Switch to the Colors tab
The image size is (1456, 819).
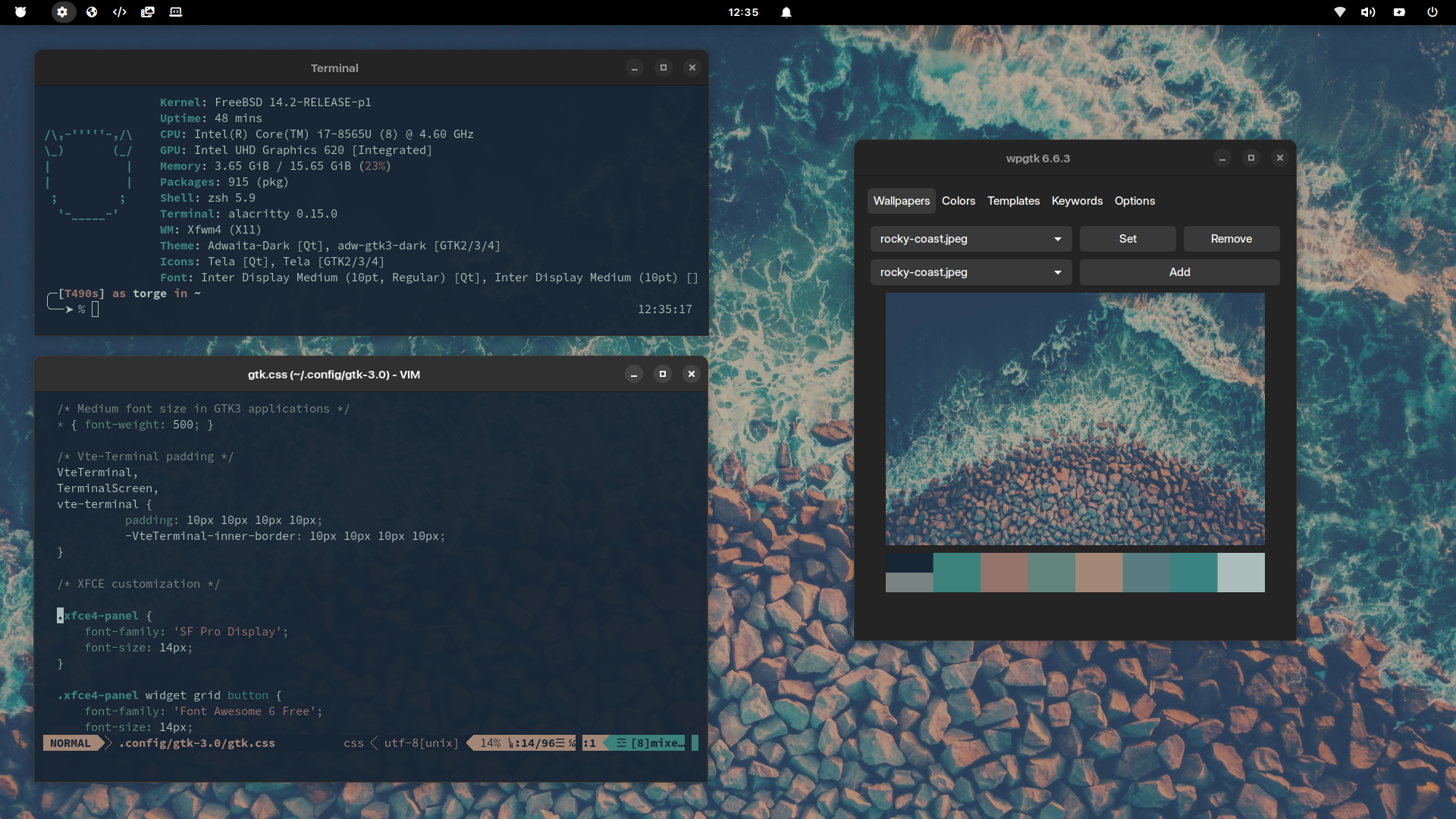(x=959, y=201)
